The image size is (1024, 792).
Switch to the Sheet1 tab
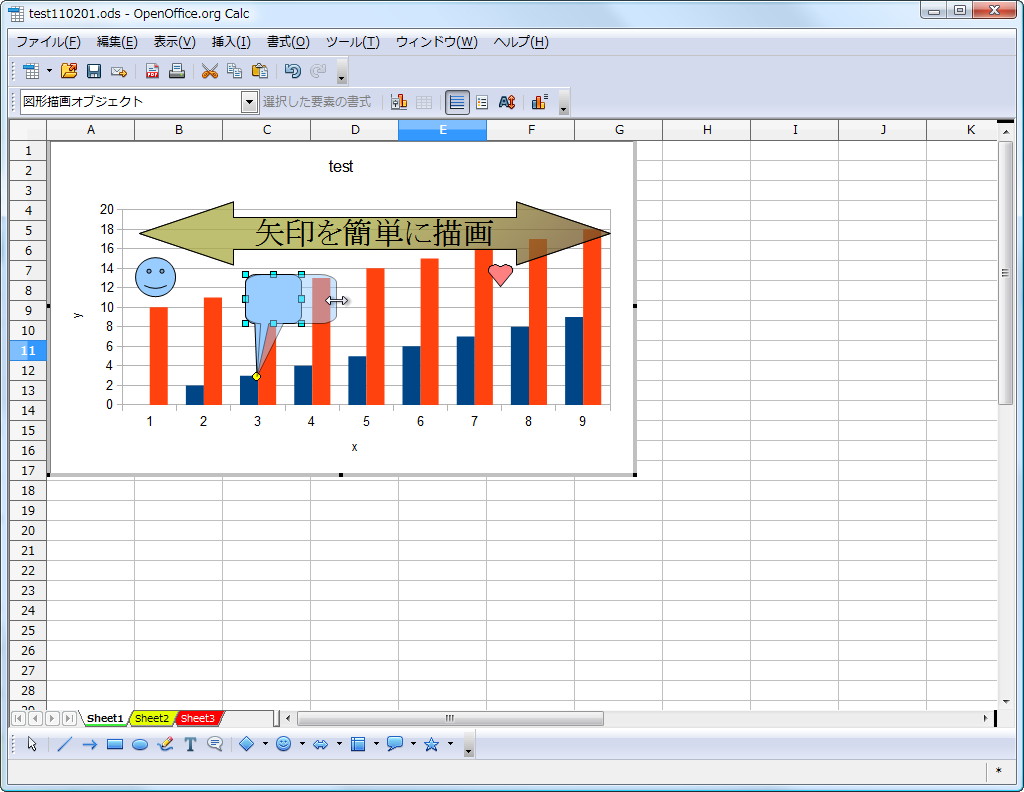(104, 718)
